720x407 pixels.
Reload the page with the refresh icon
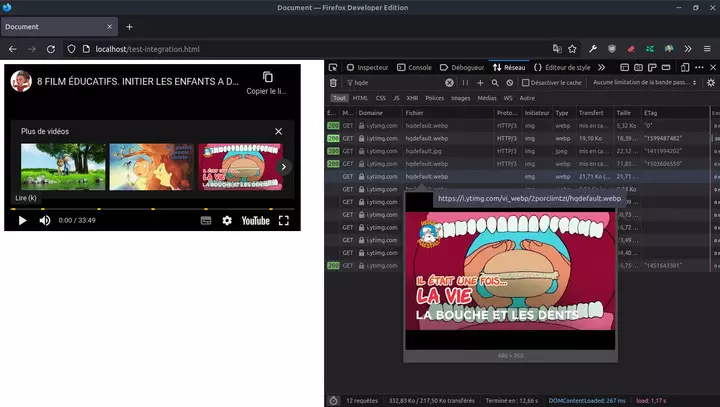51,49
